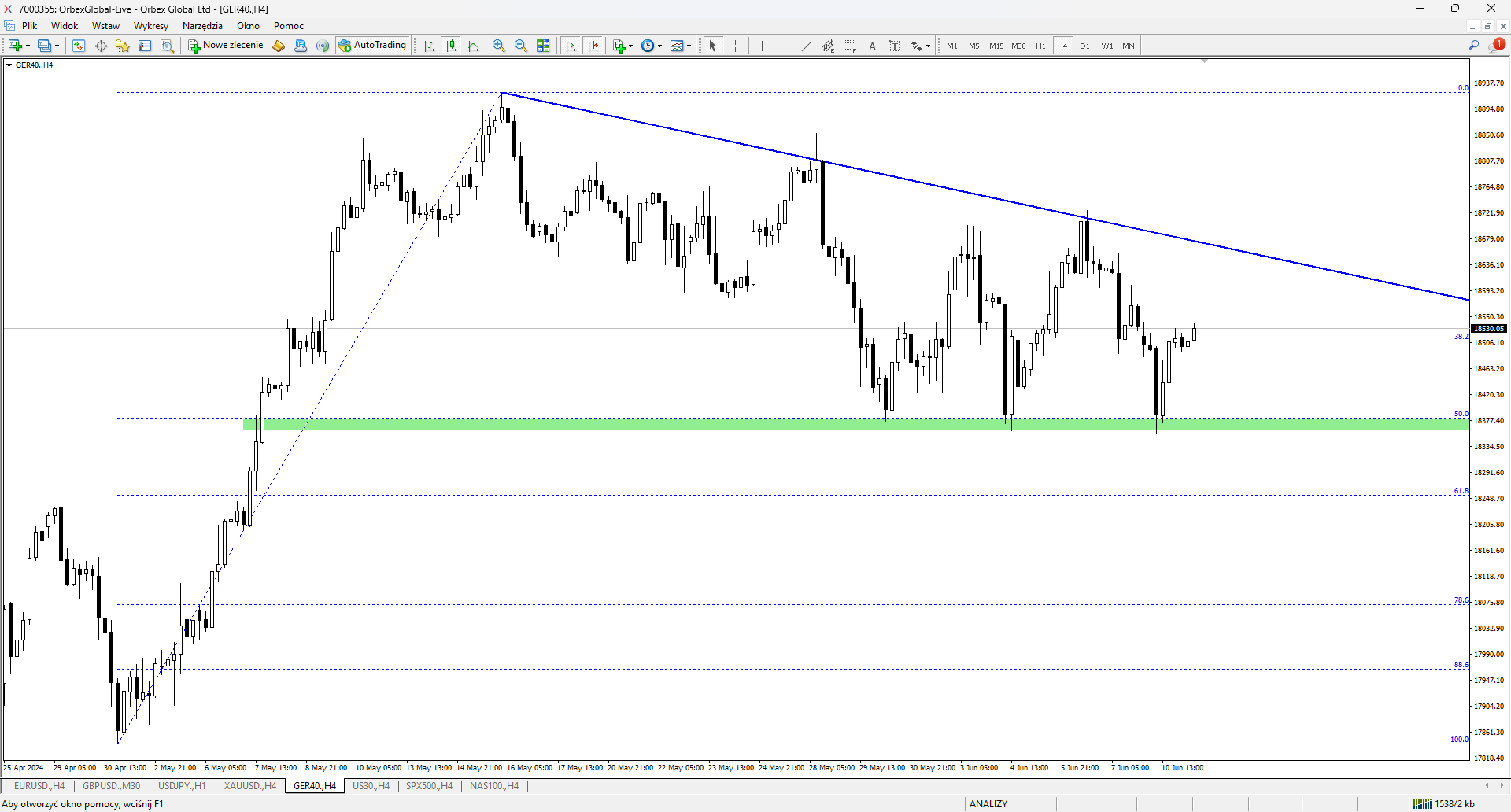Viewport: 1511px width, 812px height.
Task: Choose the horizontal line drawing tool
Action: coord(785,46)
